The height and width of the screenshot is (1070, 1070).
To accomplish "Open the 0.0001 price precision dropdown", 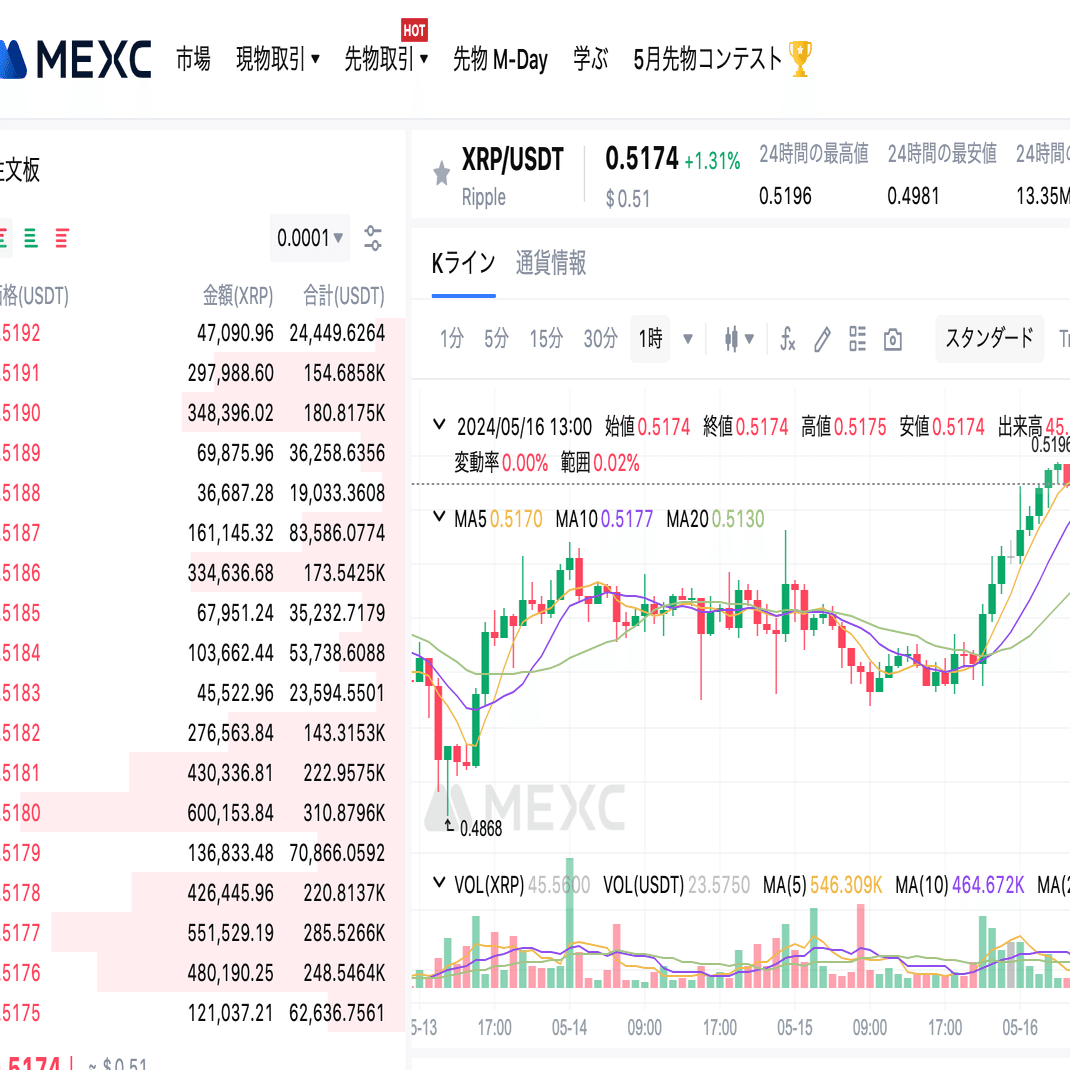I will pos(309,238).
